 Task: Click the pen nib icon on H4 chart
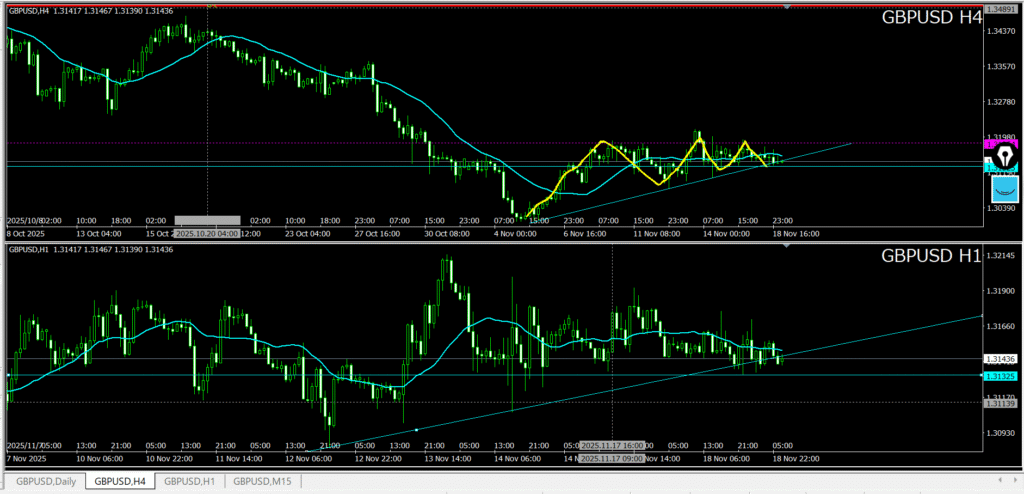click(x=1004, y=155)
